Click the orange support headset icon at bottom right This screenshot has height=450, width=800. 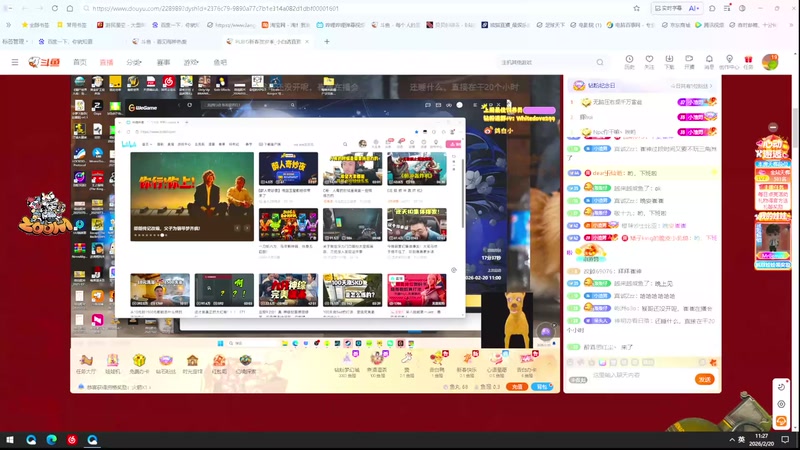pyautogui.click(x=781, y=421)
